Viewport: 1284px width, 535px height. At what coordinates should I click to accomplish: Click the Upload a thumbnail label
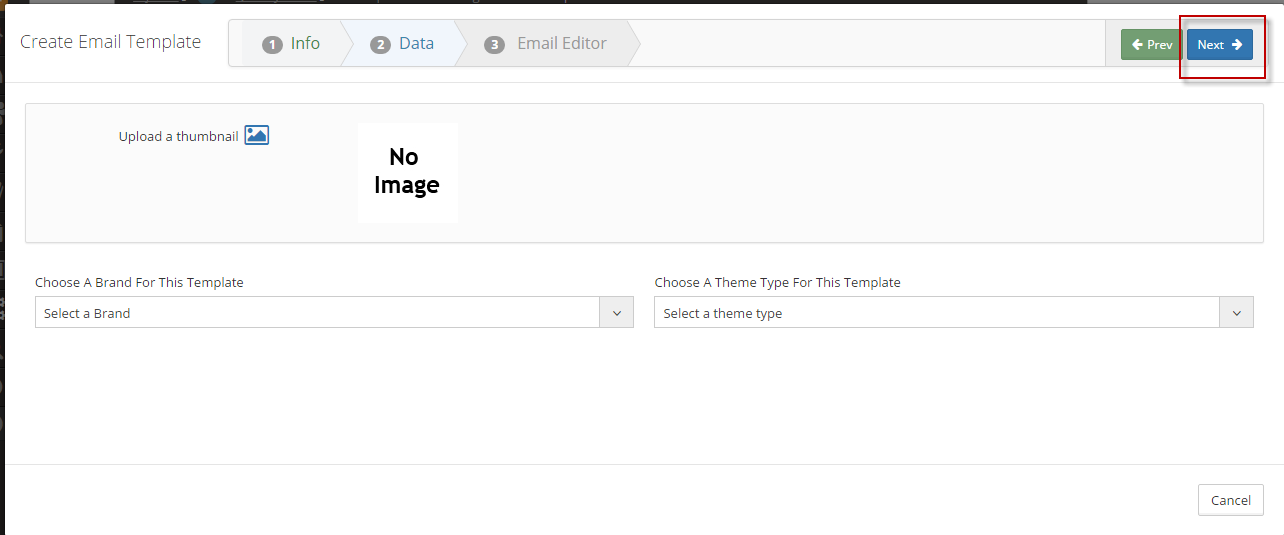(x=179, y=136)
